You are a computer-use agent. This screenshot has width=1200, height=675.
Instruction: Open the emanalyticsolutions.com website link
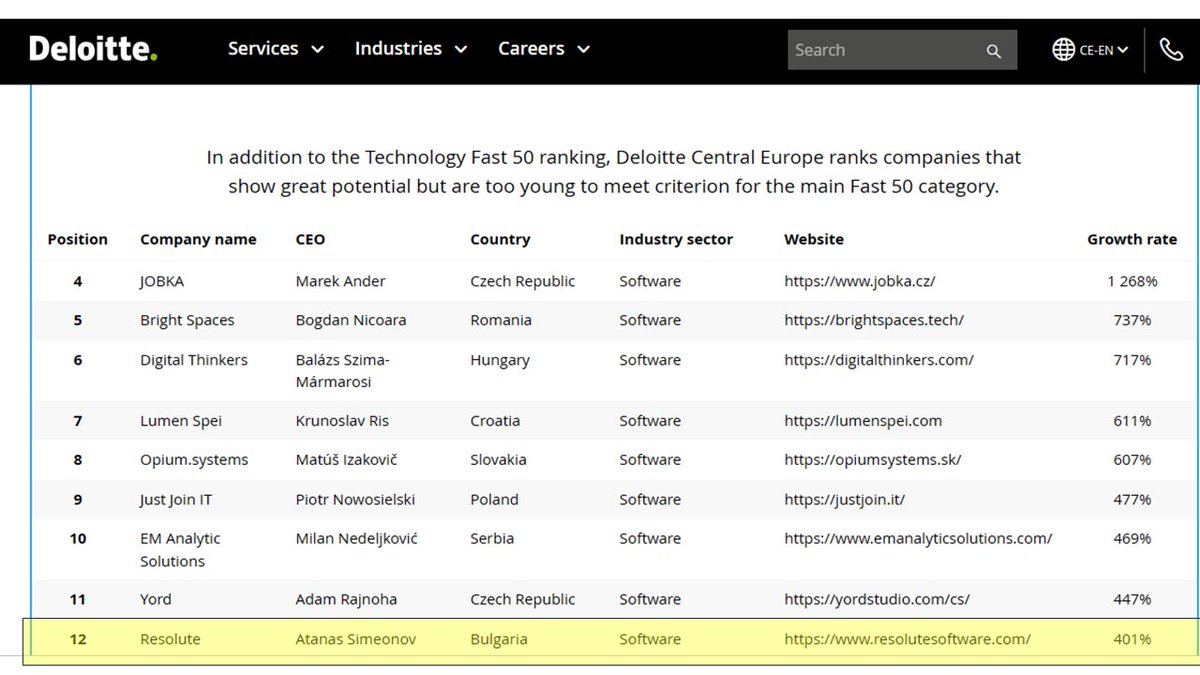point(918,539)
